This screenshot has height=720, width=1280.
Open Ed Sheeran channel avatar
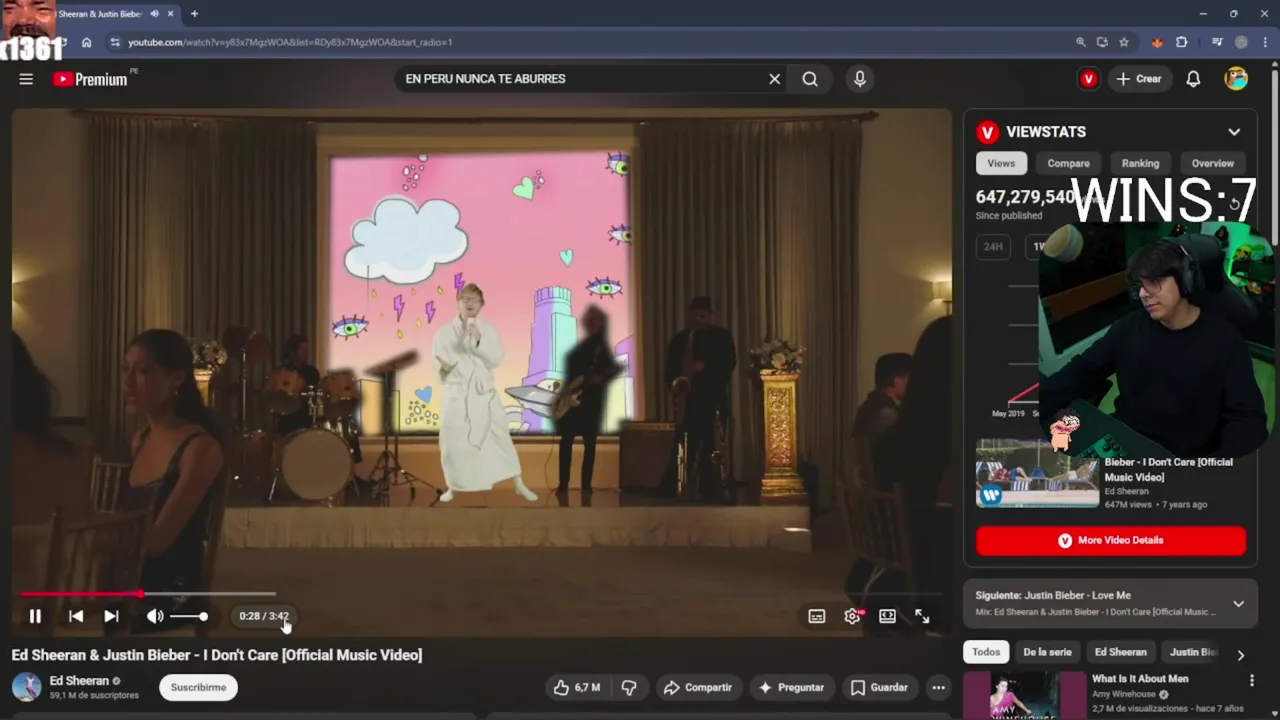[26, 687]
